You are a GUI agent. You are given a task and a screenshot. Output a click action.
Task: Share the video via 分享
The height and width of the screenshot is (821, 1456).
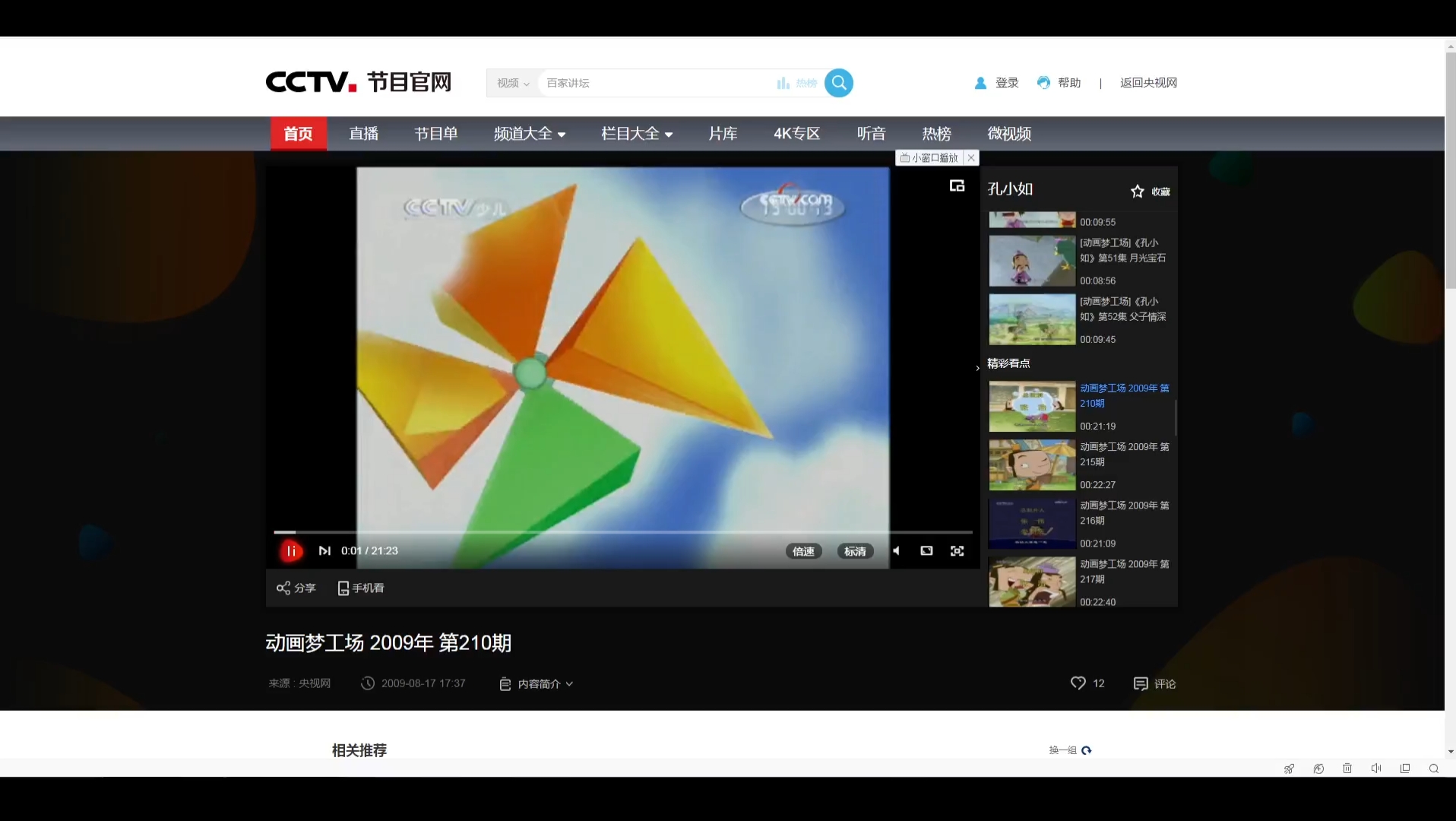(296, 588)
